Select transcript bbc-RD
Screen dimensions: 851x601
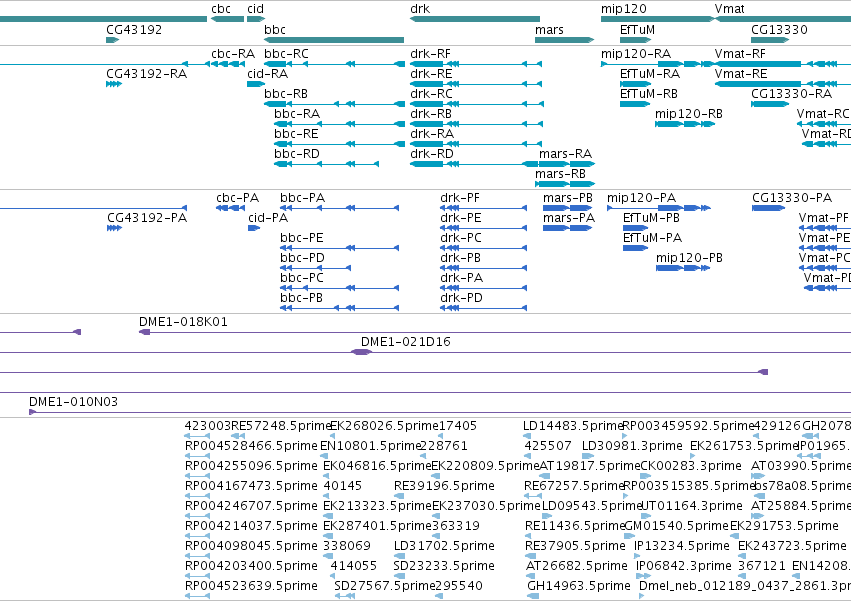pos(326,164)
